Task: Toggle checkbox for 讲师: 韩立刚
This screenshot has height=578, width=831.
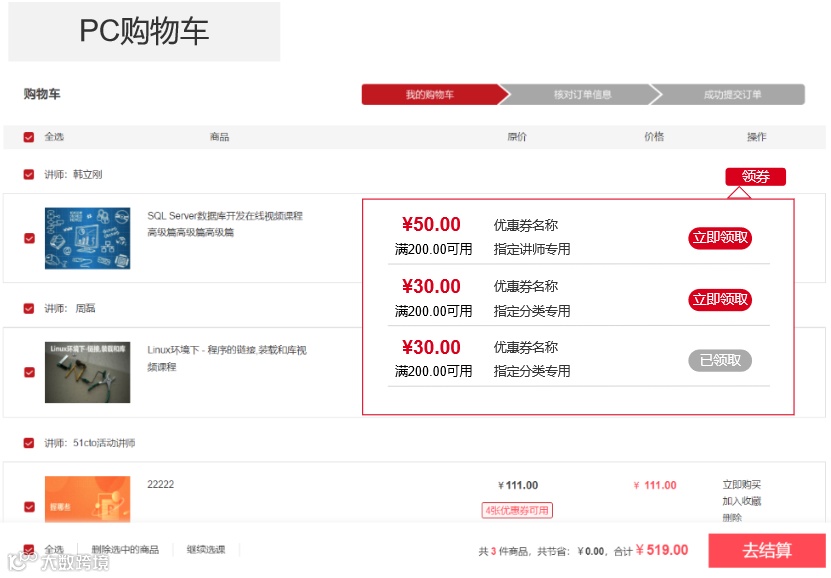Action: tap(29, 174)
